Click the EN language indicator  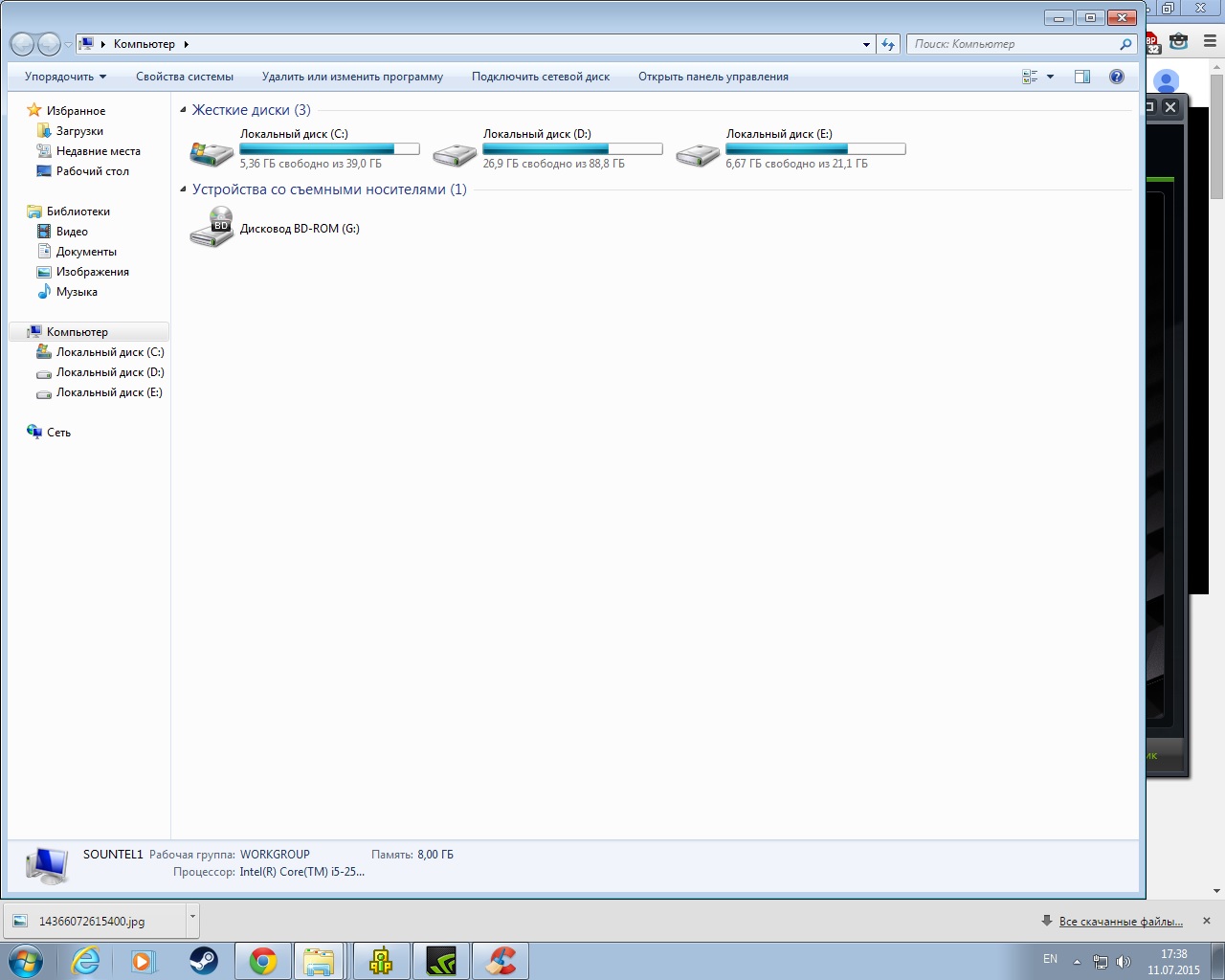[1050, 959]
